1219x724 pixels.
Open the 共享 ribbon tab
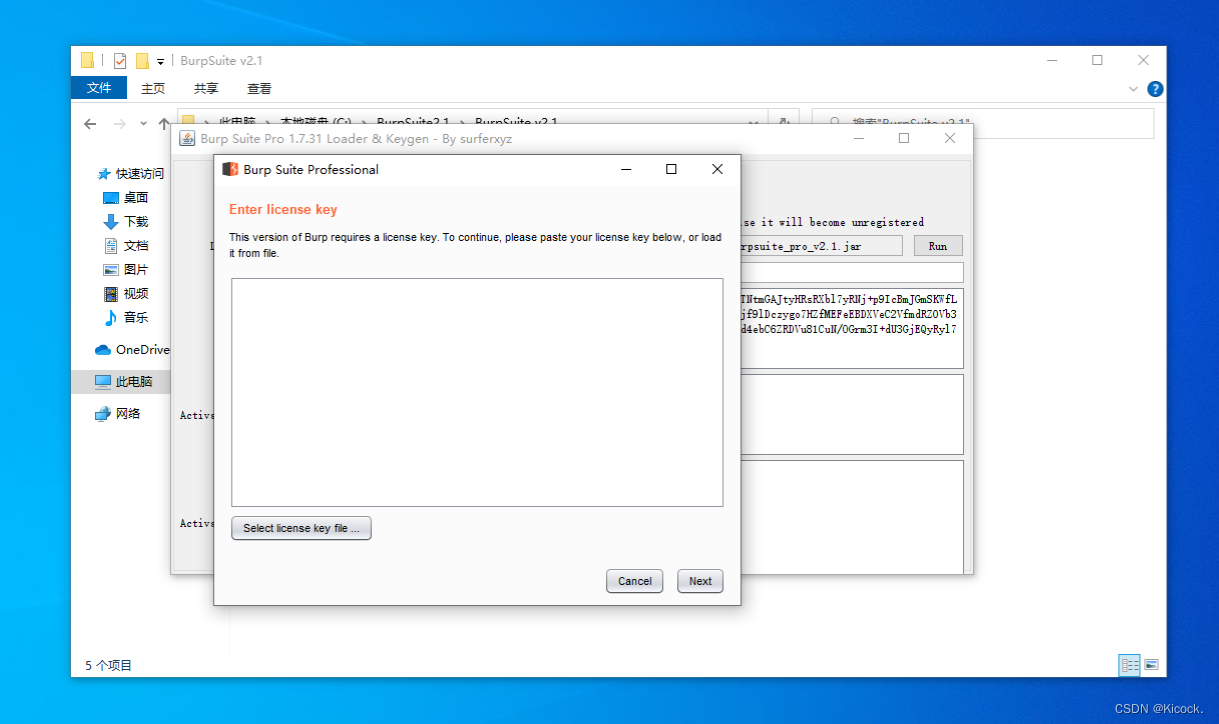point(206,88)
